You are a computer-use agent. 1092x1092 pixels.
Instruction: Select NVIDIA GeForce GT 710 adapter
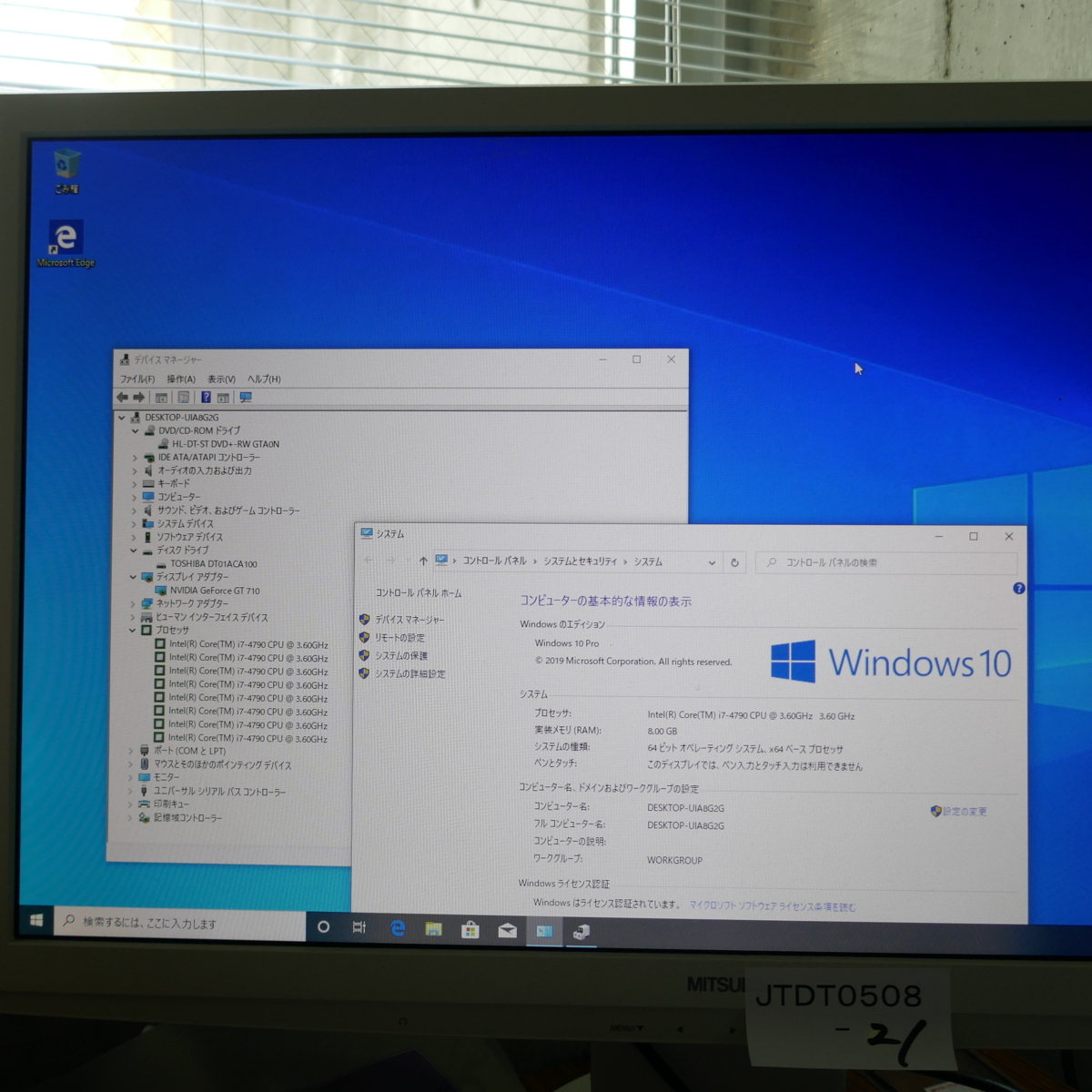(215, 591)
